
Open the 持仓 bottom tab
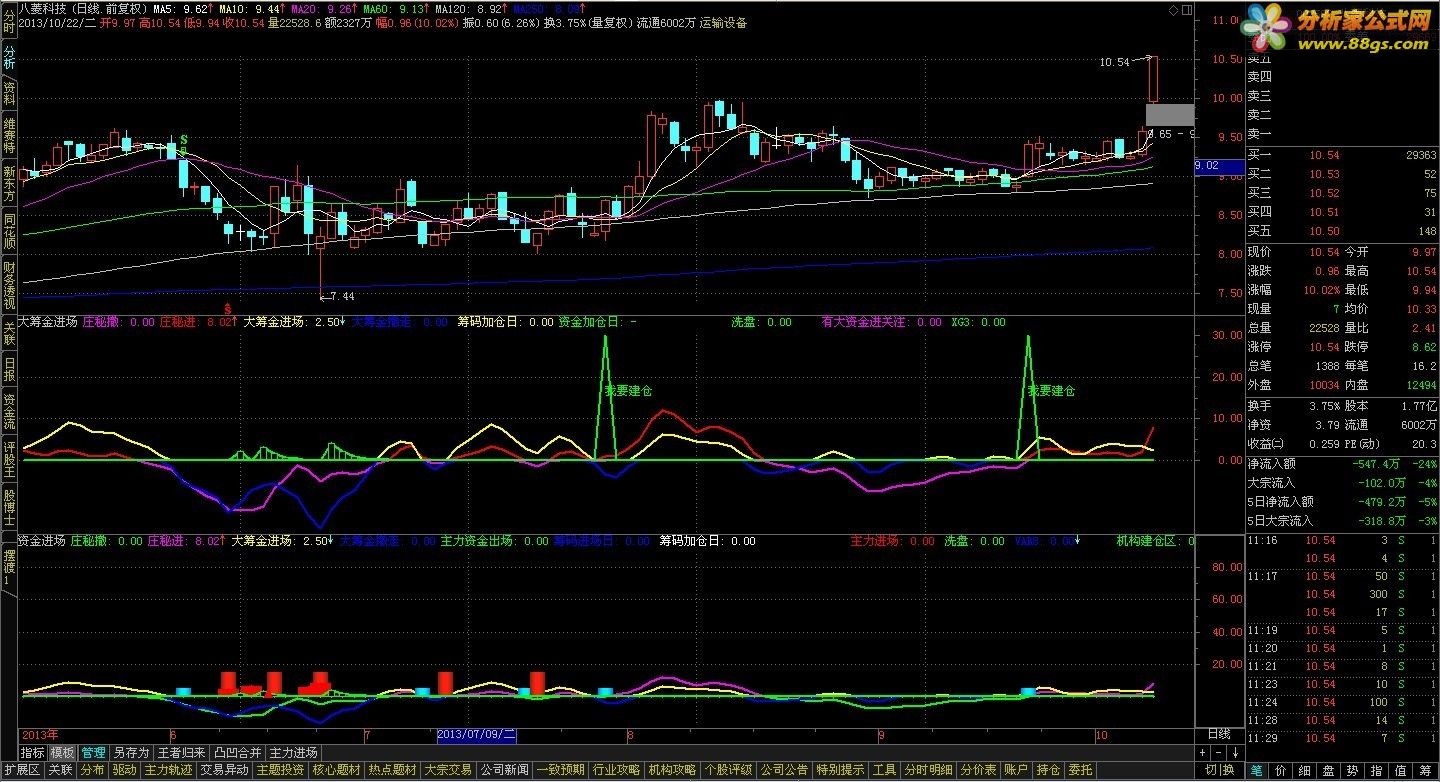tap(1048, 770)
